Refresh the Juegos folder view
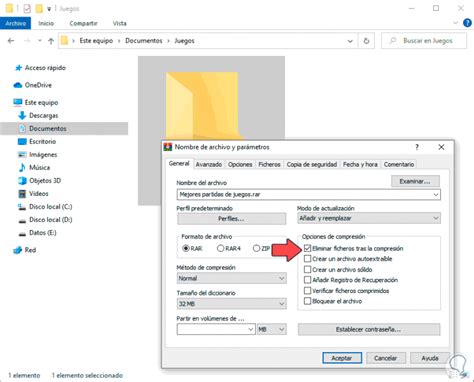 (x=366, y=41)
